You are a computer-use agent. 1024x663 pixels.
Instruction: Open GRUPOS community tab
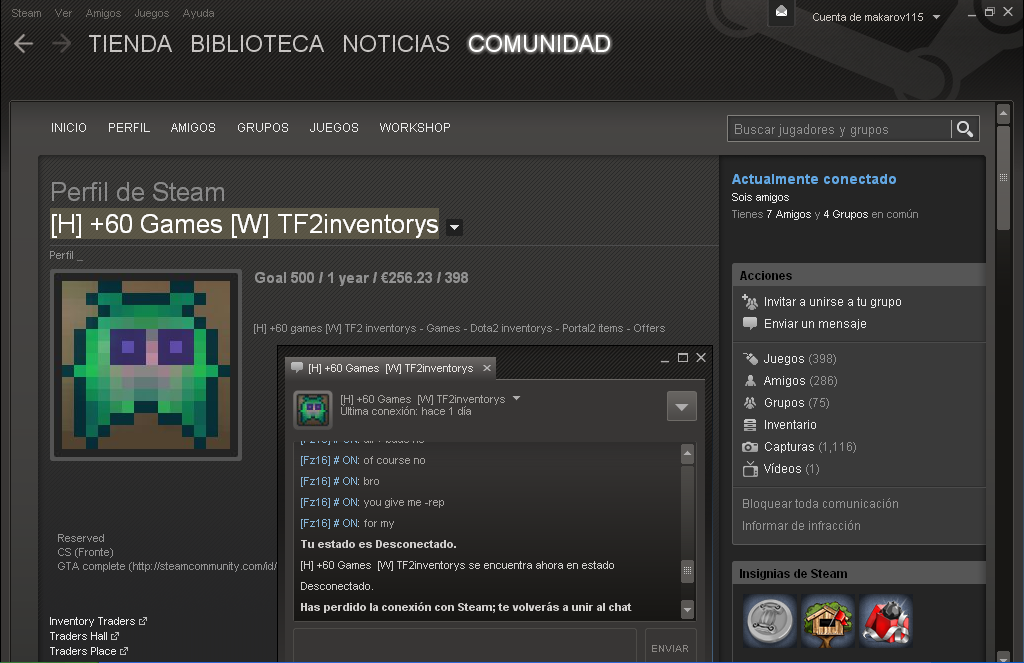point(263,128)
